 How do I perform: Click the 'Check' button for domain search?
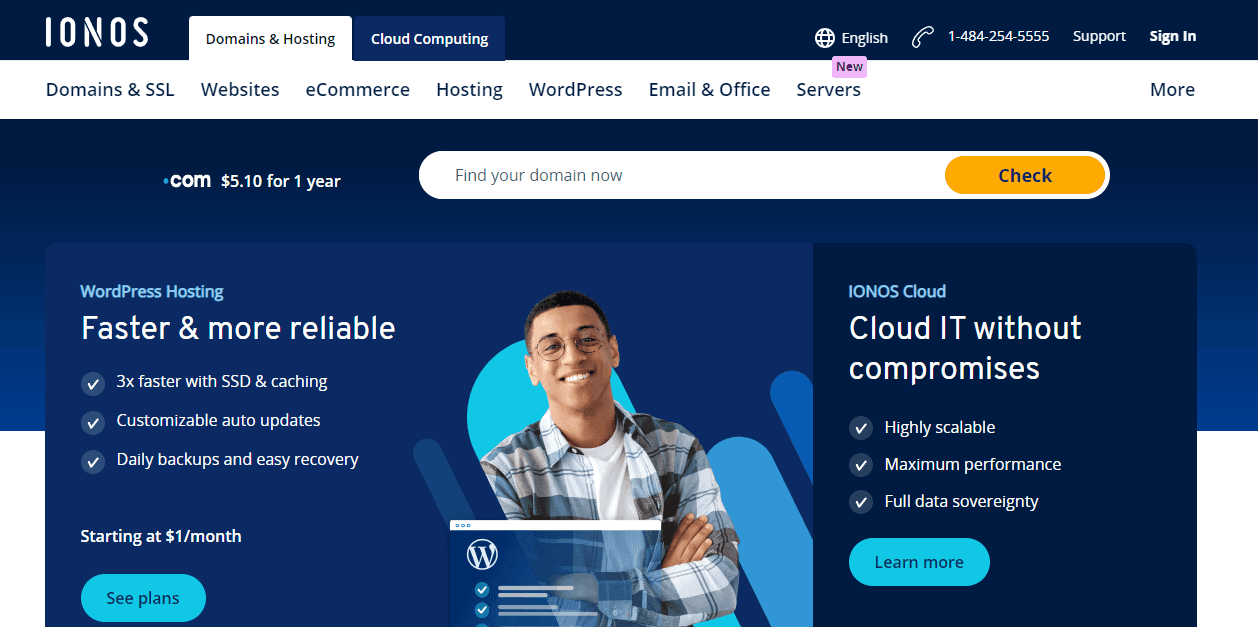pos(1025,175)
